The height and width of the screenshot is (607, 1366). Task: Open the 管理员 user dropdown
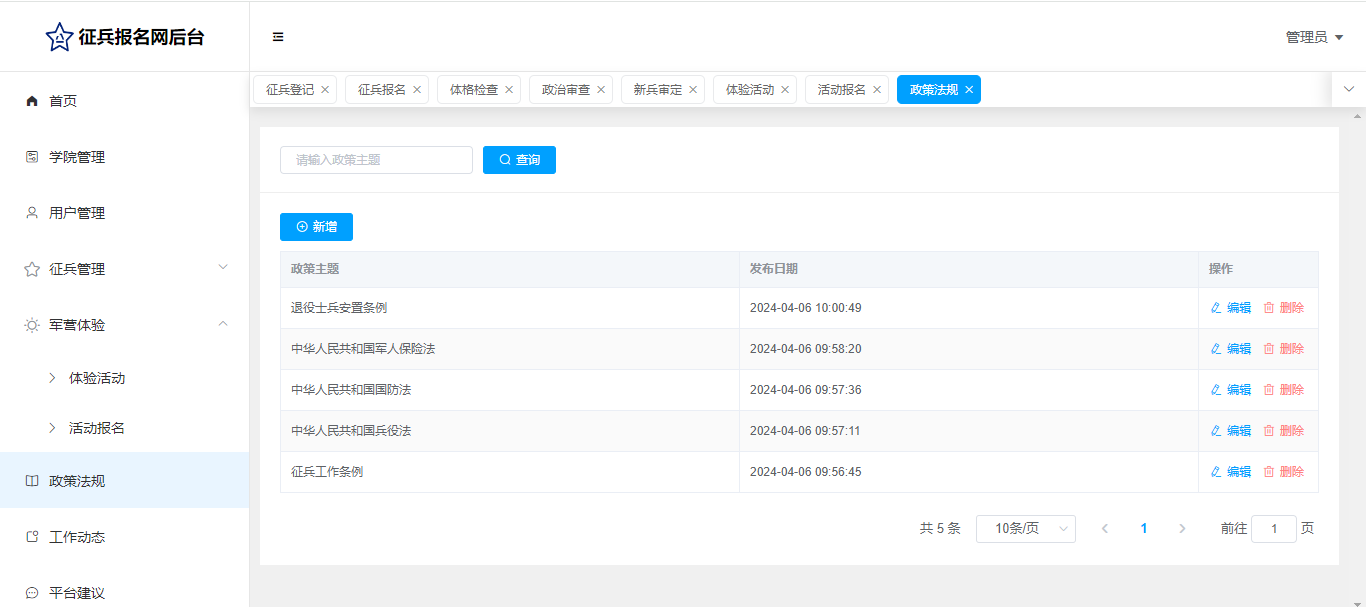click(x=1314, y=37)
